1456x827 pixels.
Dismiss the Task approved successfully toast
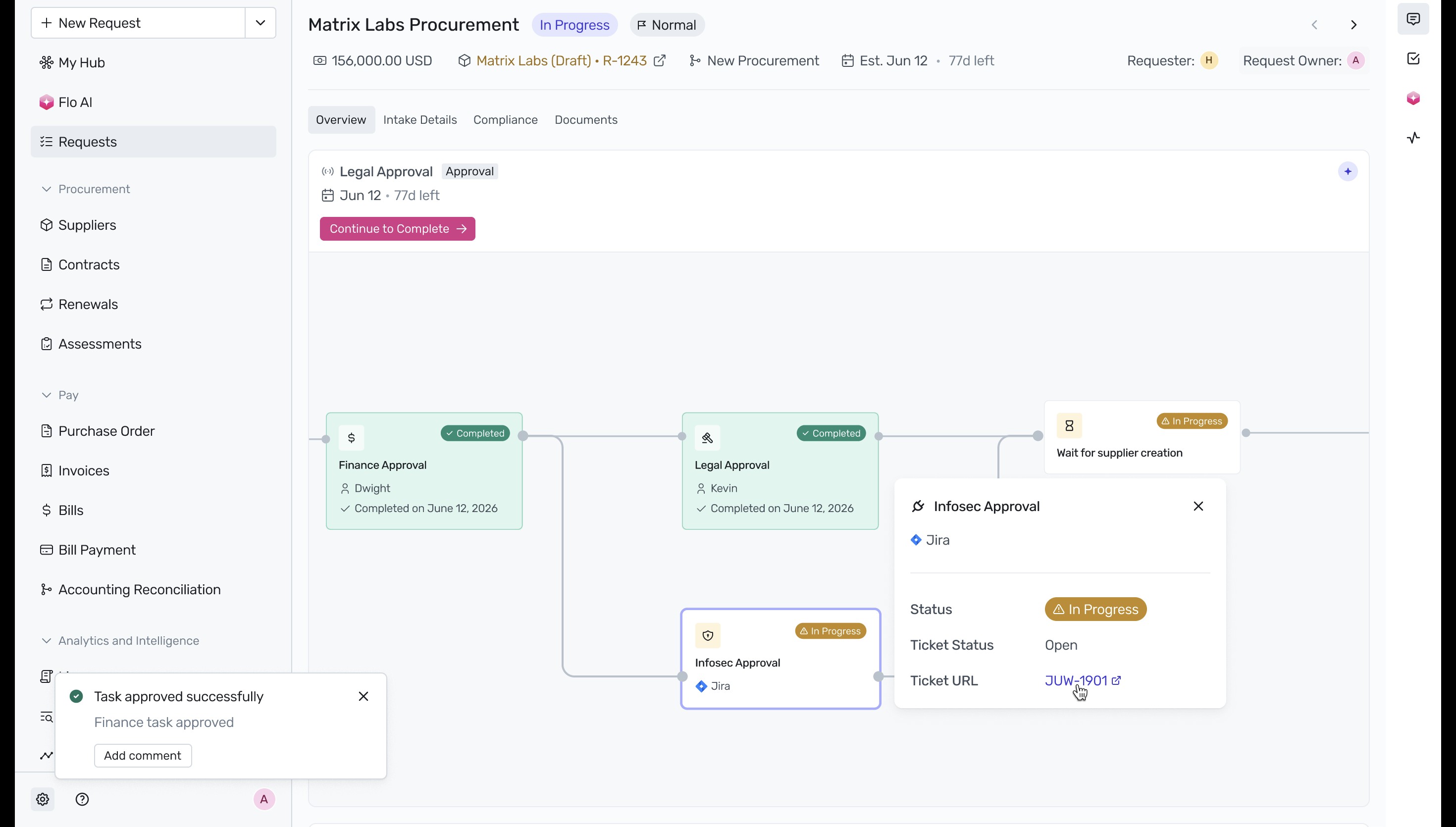pyautogui.click(x=364, y=696)
